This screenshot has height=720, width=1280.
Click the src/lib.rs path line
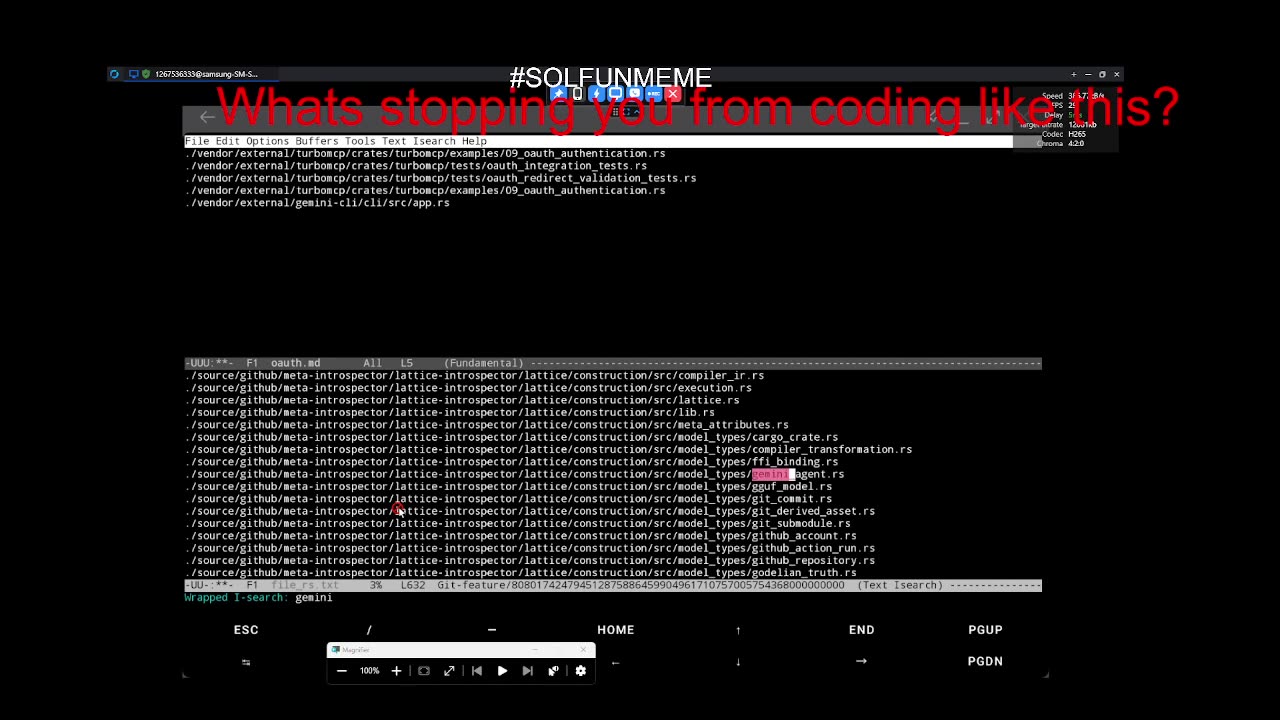click(x=450, y=412)
